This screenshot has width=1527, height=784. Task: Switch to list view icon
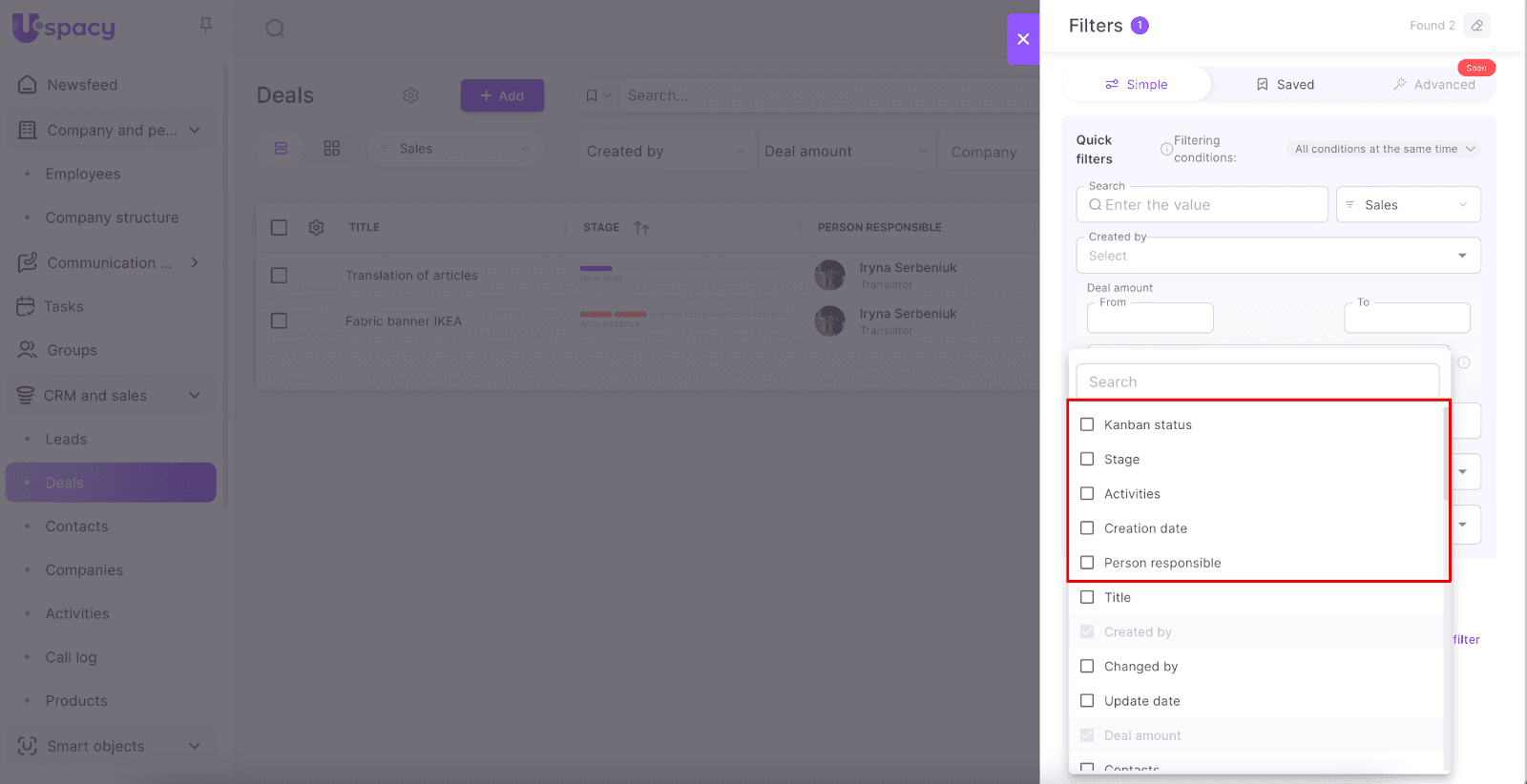click(x=281, y=149)
